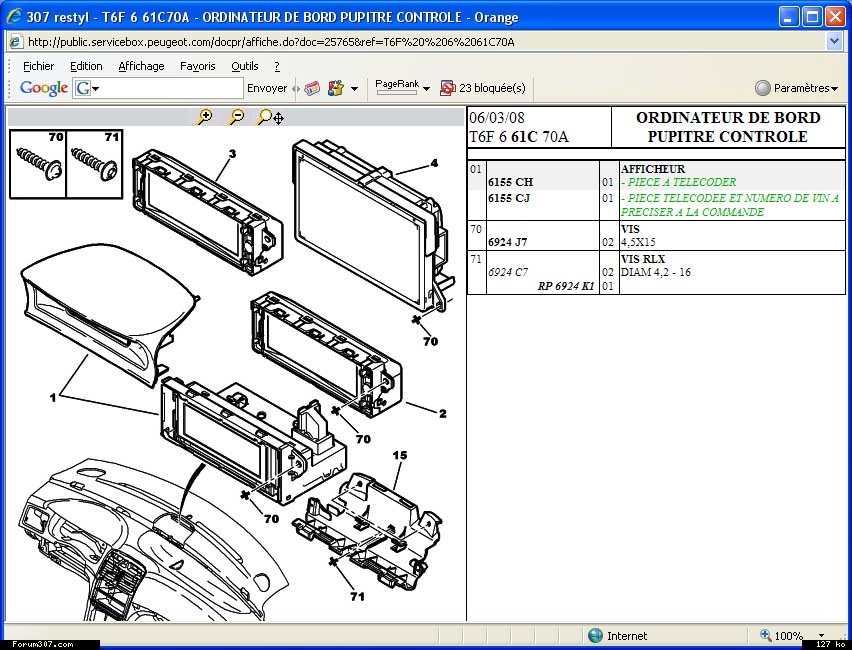
Task: Expand the status bar zoom level dropdown
Action: pos(822,635)
